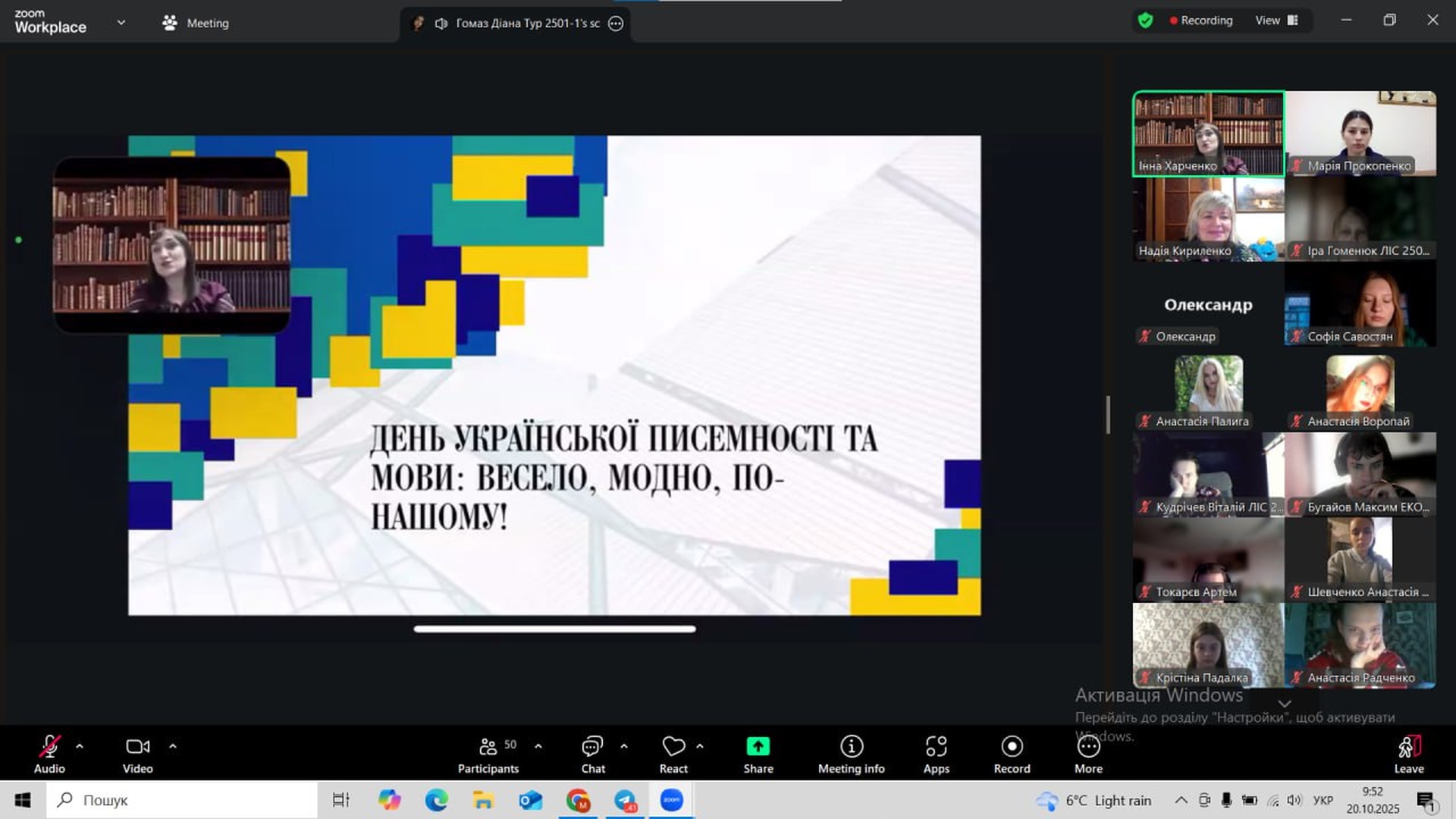The width and height of the screenshot is (1456, 819).
Task: Unmute microphone with Audio button
Action: 49,747
